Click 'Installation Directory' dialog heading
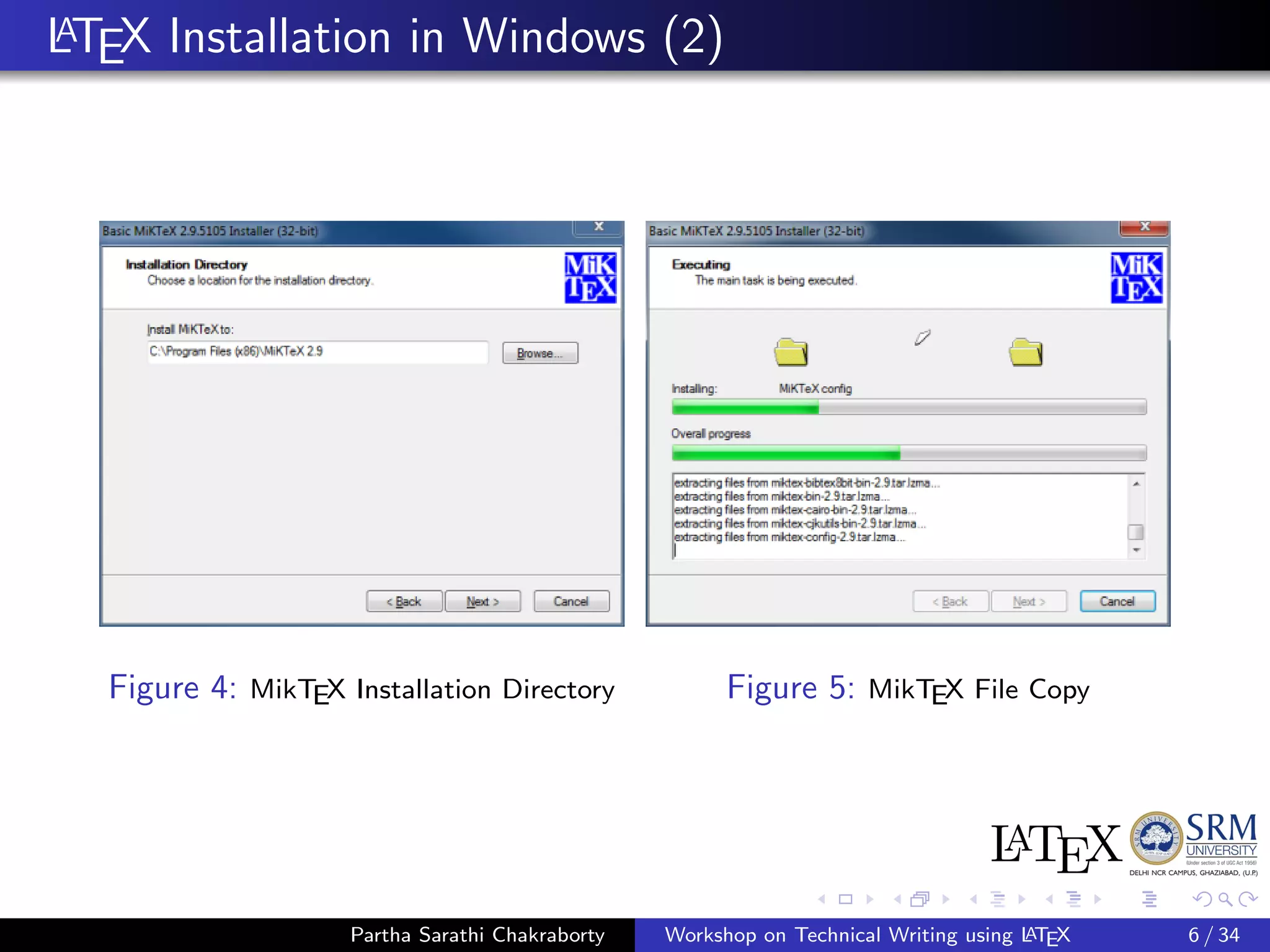This screenshot has width=1270, height=952. pyautogui.click(x=187, y=265)
